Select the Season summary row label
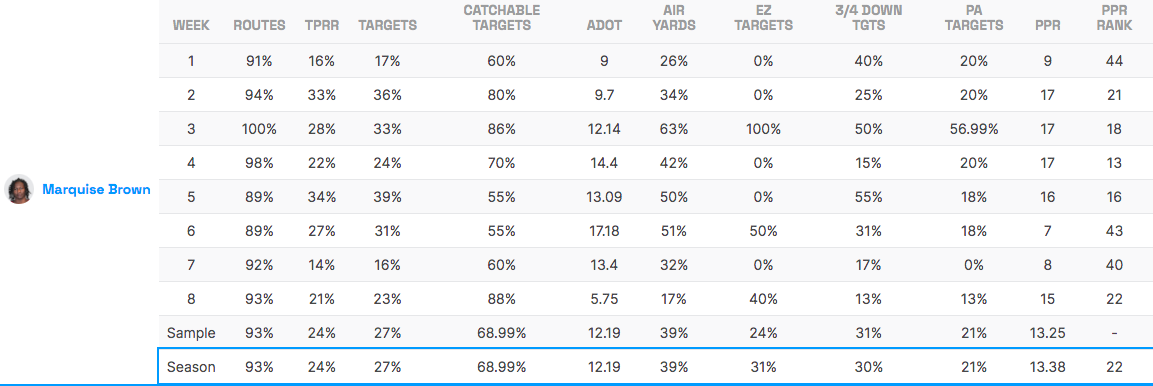1153x386 pixels. point(191,367)
